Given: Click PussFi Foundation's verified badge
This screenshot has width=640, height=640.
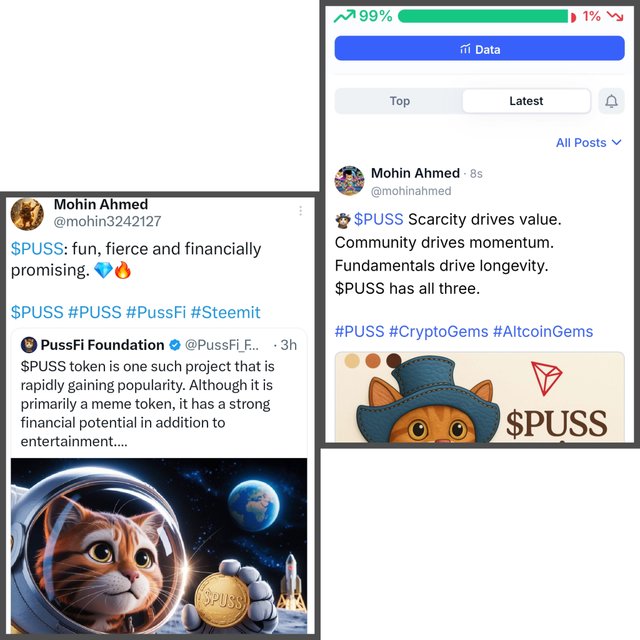Looking at the screenshot, I should click(x=175, y=345).
